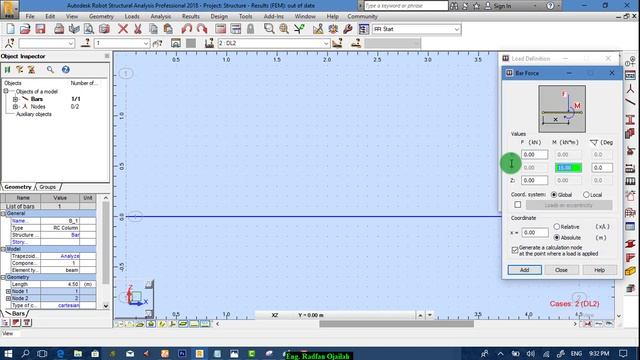Open the I-beam sections tool in right toolbar
Image resolution: width=640 pixels, height=360 pixels.
click(x=630, y=120)
